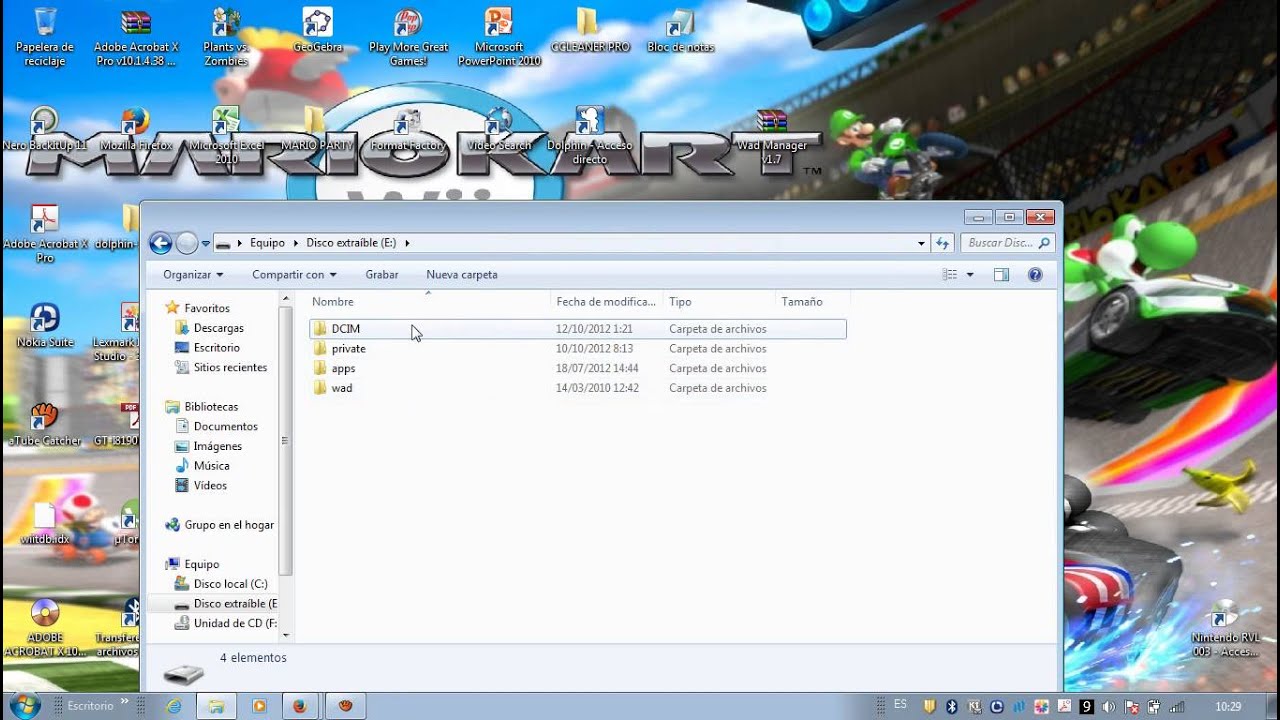This screenshot has height=720, width=1280.
Task: Open Firefox from the taskbar
Action: coord(299,705)
